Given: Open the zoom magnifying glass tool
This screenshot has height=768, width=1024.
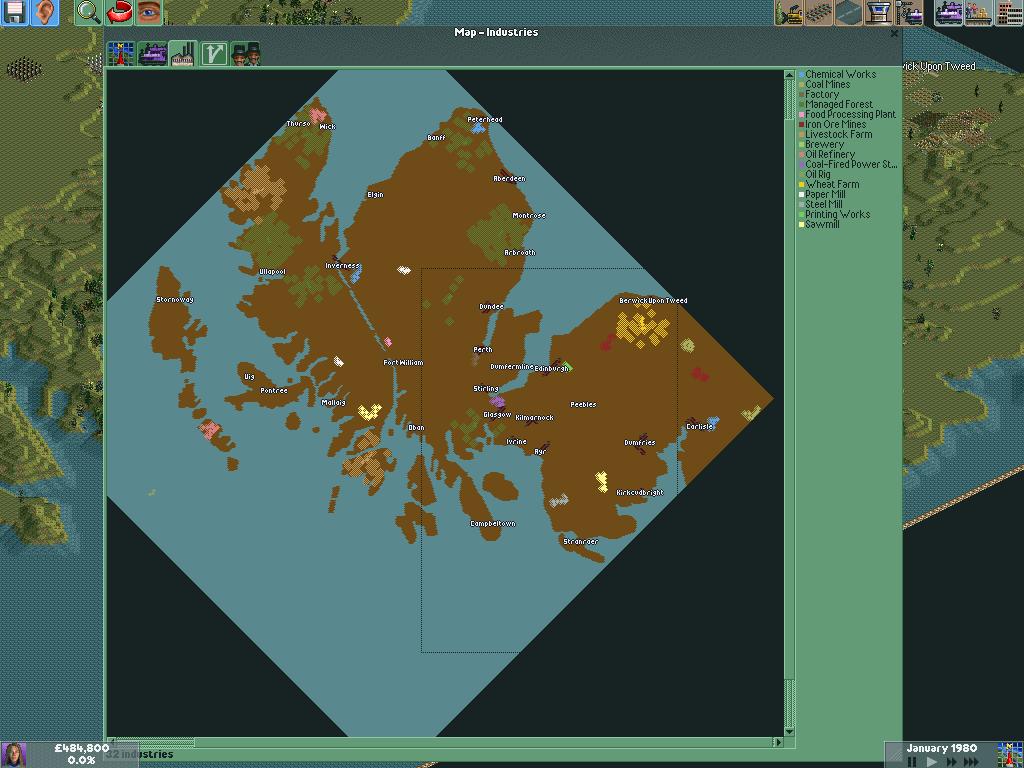Looking at the screenshot, I should pos(89,12).
